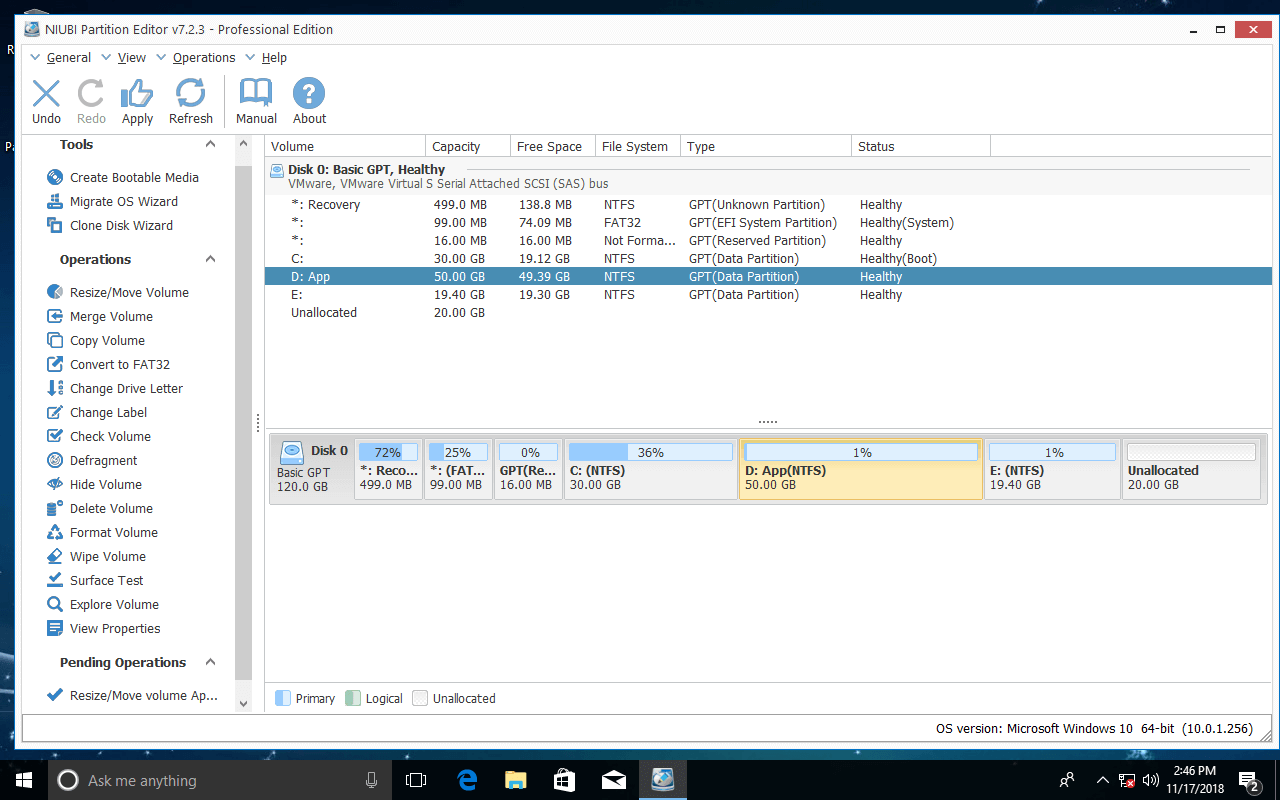Click the Check Volume icon
This screenshot has width=1280, height=800.
[55, 436]
